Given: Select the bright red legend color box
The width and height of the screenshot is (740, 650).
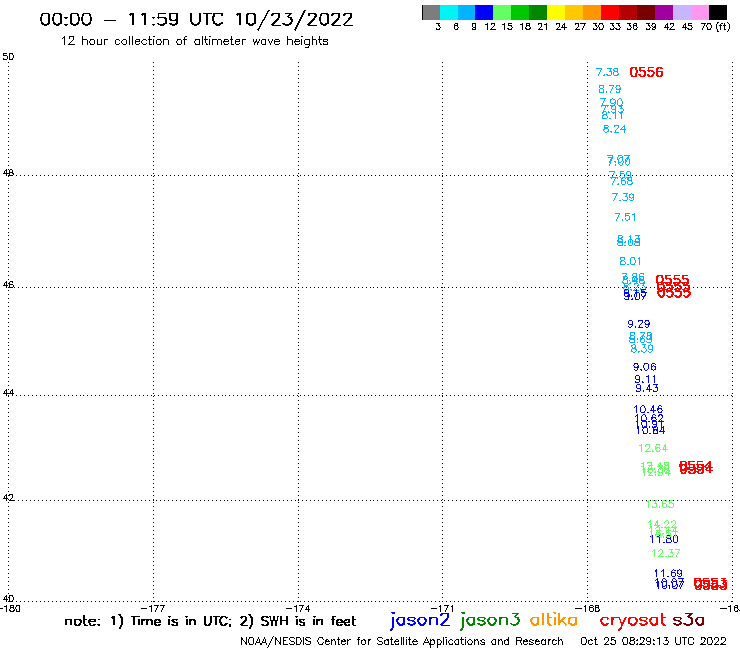Looking at the screenshot, I should tap(609, 12).
